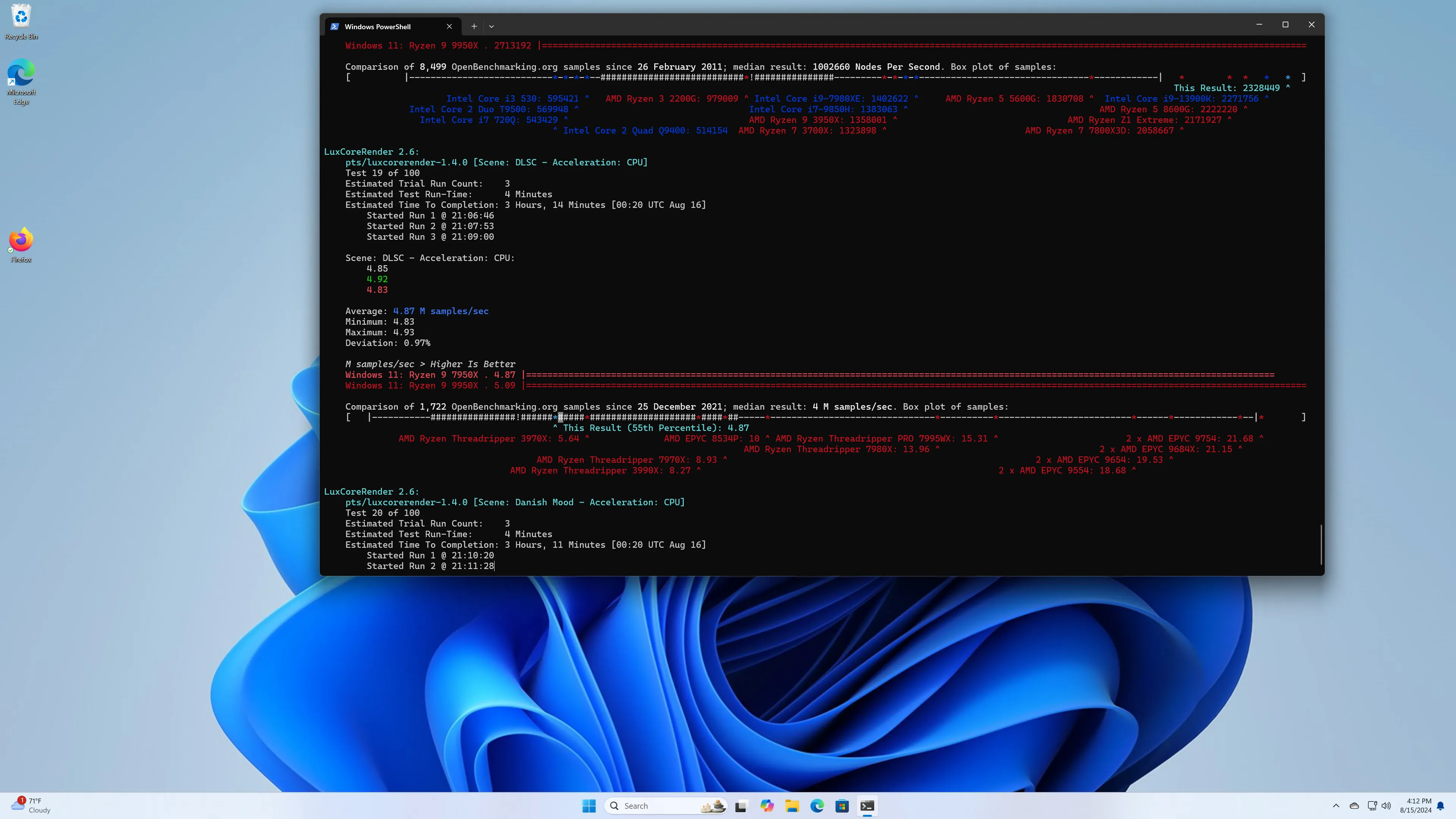This screenshot has height=819, width=1456.
Task: Open the weather widget showing 71°F Cloudy
Action: pyautogui.click(x=31, y=805)
